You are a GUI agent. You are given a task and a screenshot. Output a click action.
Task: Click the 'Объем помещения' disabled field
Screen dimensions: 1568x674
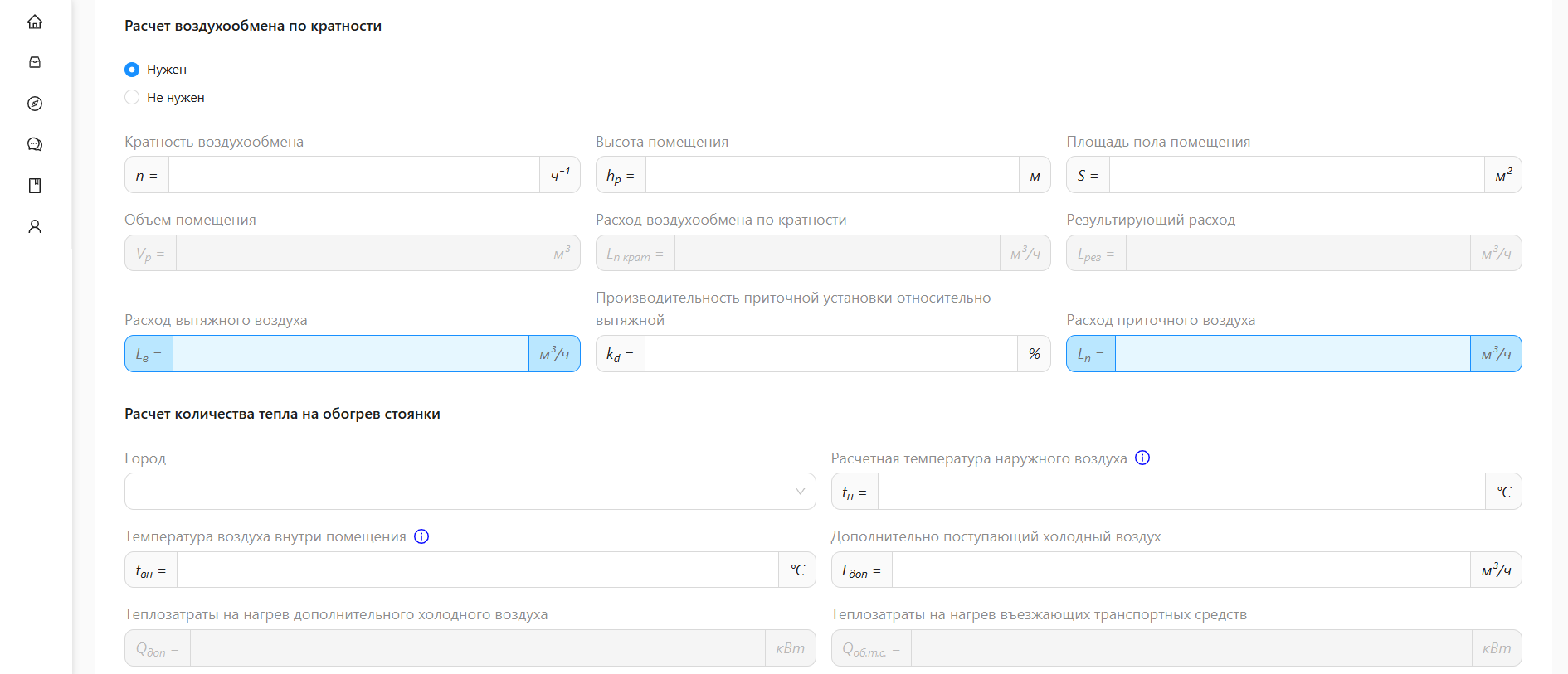click(359, 253)
